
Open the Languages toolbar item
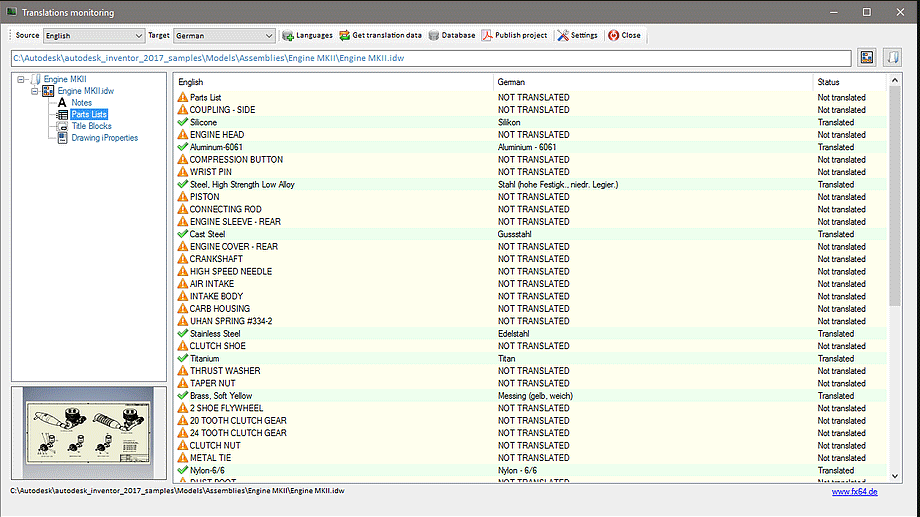pos(307,35)
